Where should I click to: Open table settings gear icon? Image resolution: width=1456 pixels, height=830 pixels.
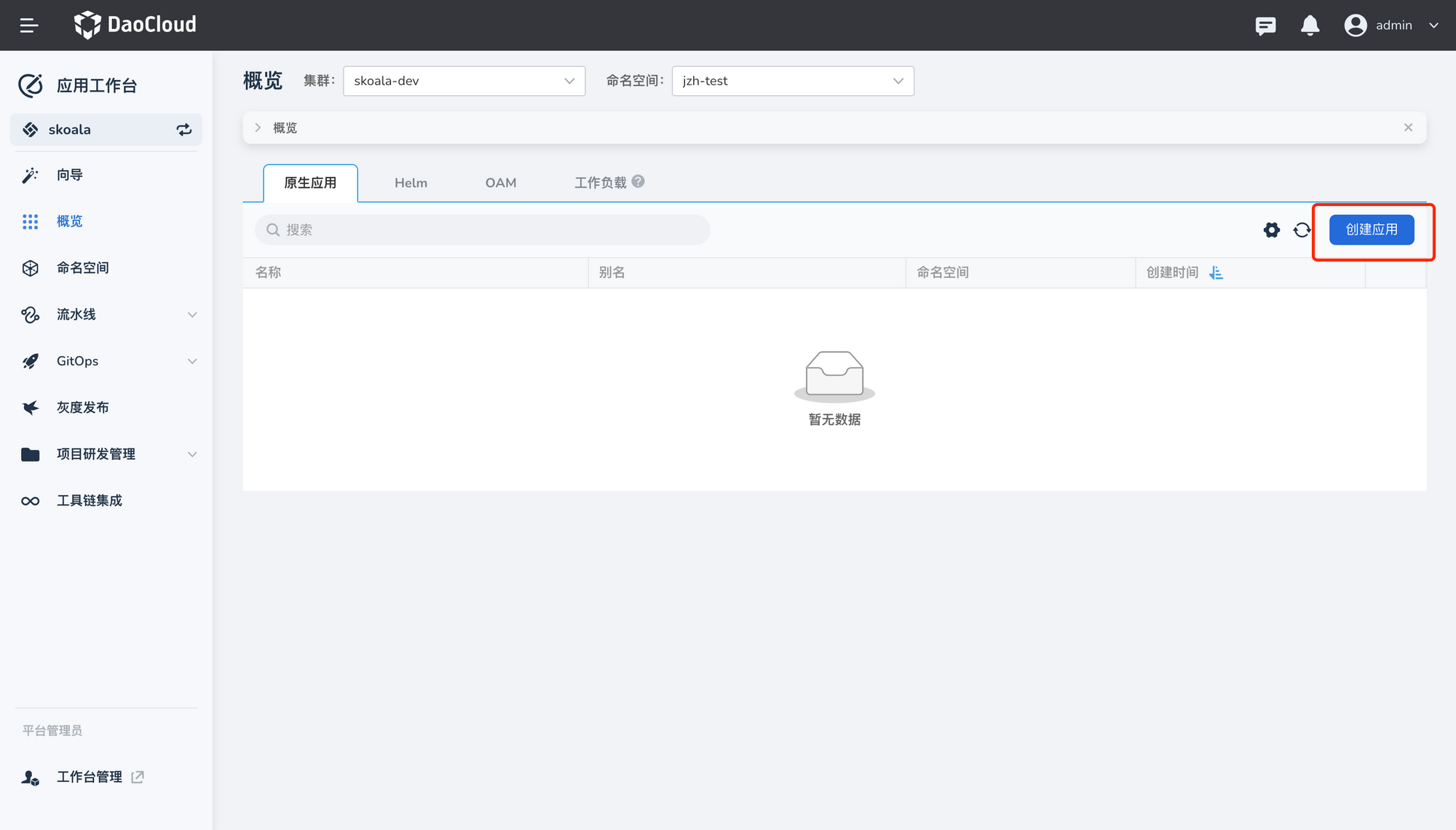pyautogui.click(x=1271, y=230)
